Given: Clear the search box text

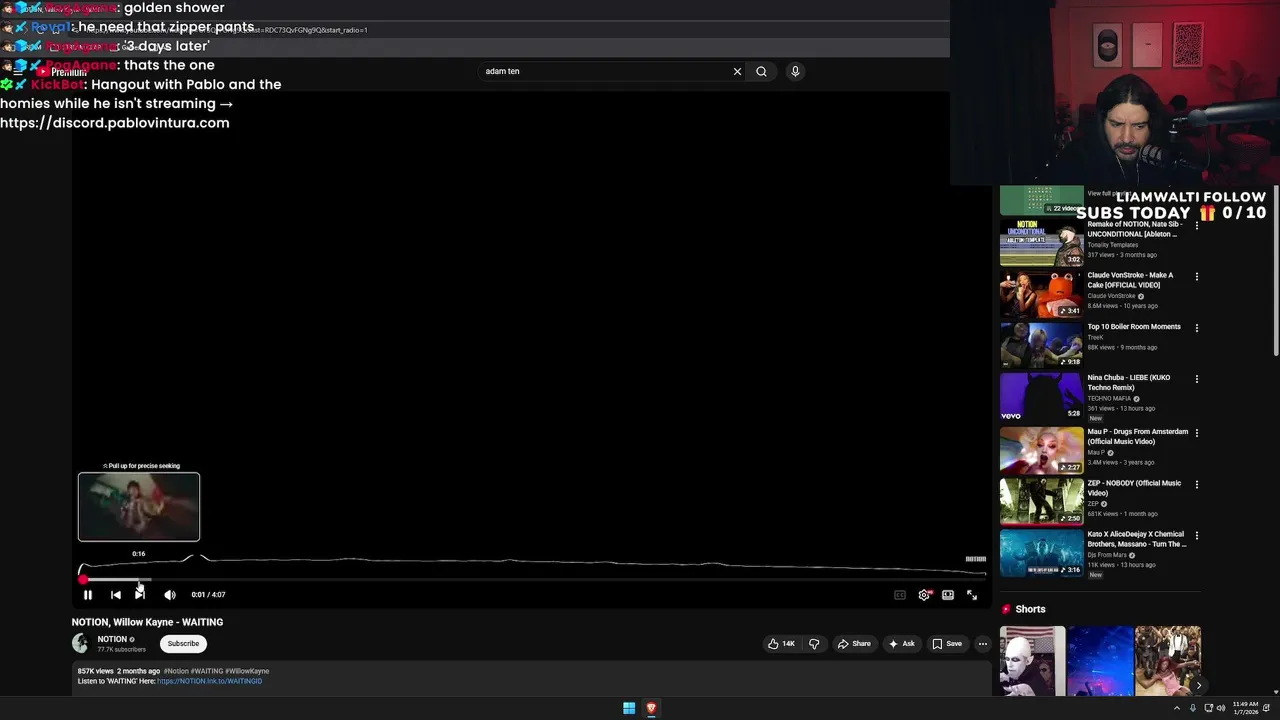Looking at the screenshot, I should click(x=737, y=71).
